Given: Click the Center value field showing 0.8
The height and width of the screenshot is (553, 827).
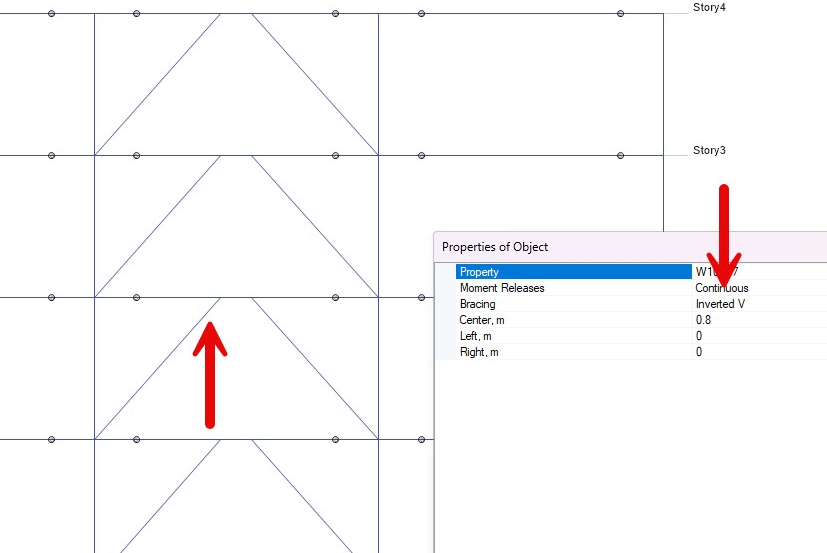Looking at the screenshot, I should pos(703,320).
